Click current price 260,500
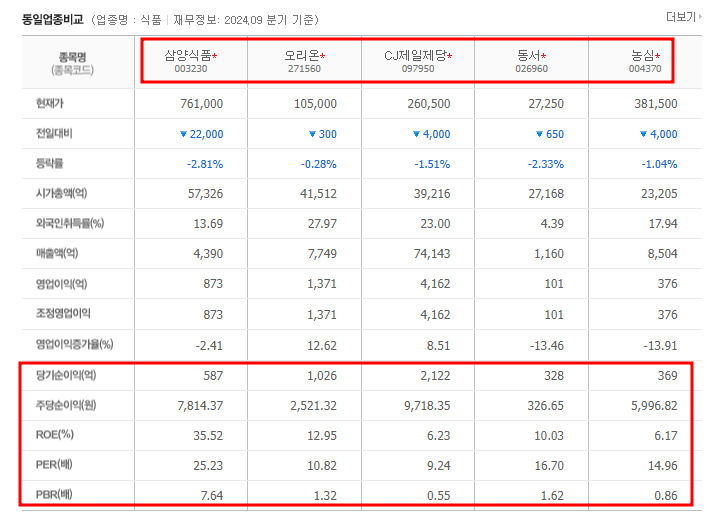This screenshot has width=707, height=515. [x=429, y=104]
